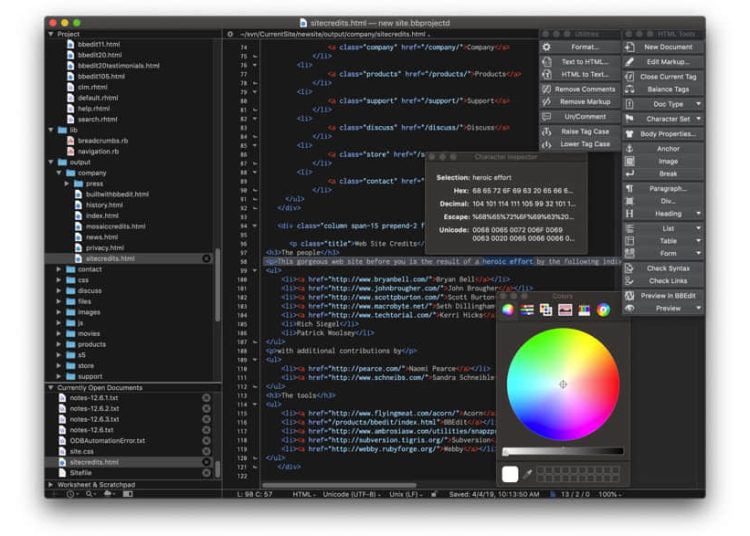This screenshot has height=536, width=750.
Task: Switch to the color sliders picker icon
Action: tap(527, 310)
